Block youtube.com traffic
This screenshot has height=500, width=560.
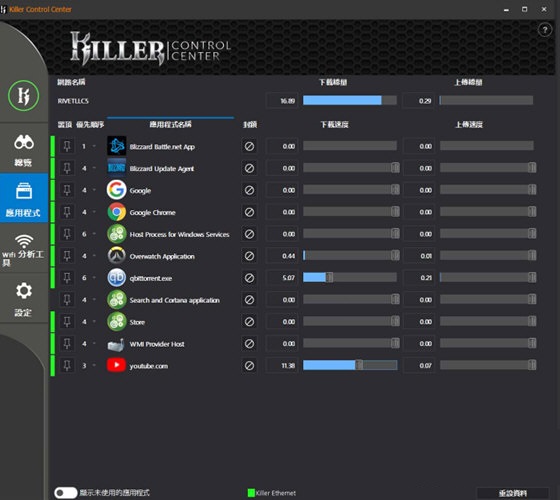coord(249,365)
